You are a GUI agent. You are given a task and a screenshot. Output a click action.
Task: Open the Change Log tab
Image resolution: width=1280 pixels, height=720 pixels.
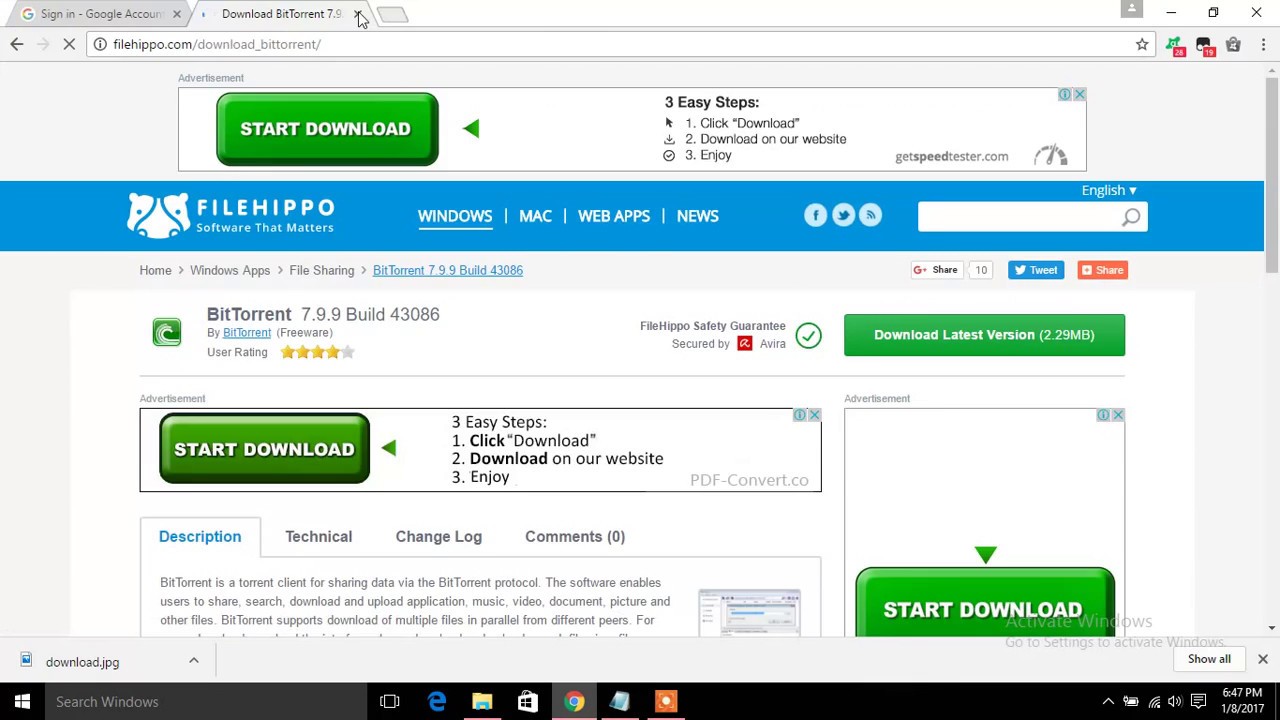pos(438,537)
